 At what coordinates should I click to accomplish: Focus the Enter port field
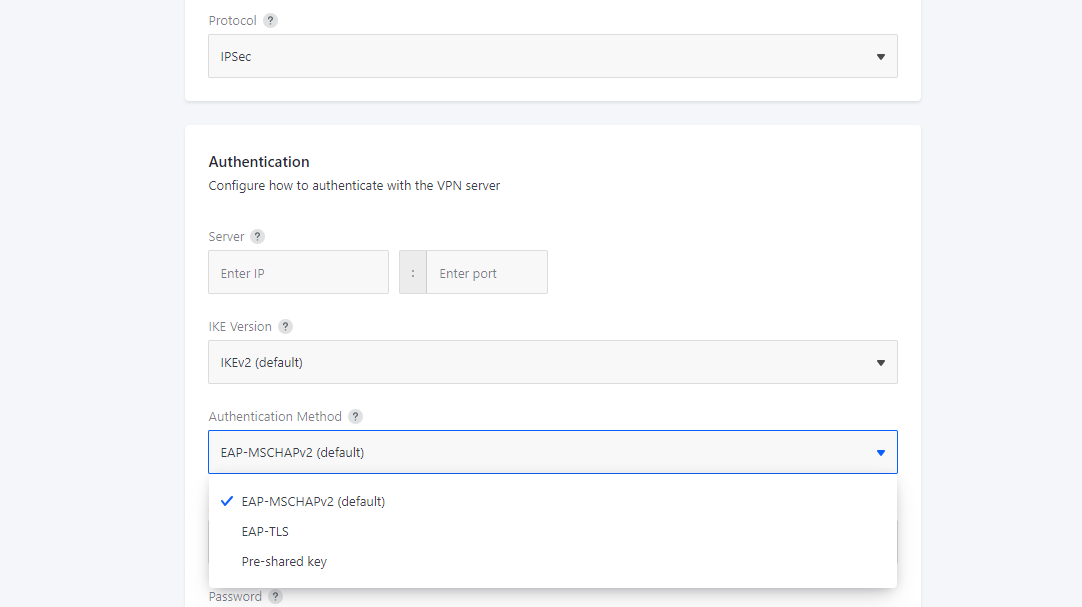click(487, 273)
